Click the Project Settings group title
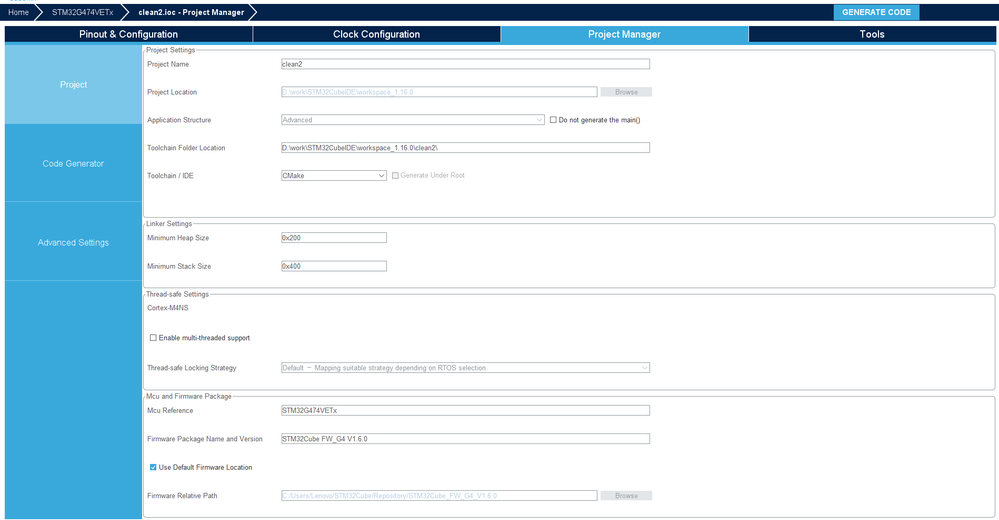Viewport: 999px width, 520px height. tap(171, 50)
